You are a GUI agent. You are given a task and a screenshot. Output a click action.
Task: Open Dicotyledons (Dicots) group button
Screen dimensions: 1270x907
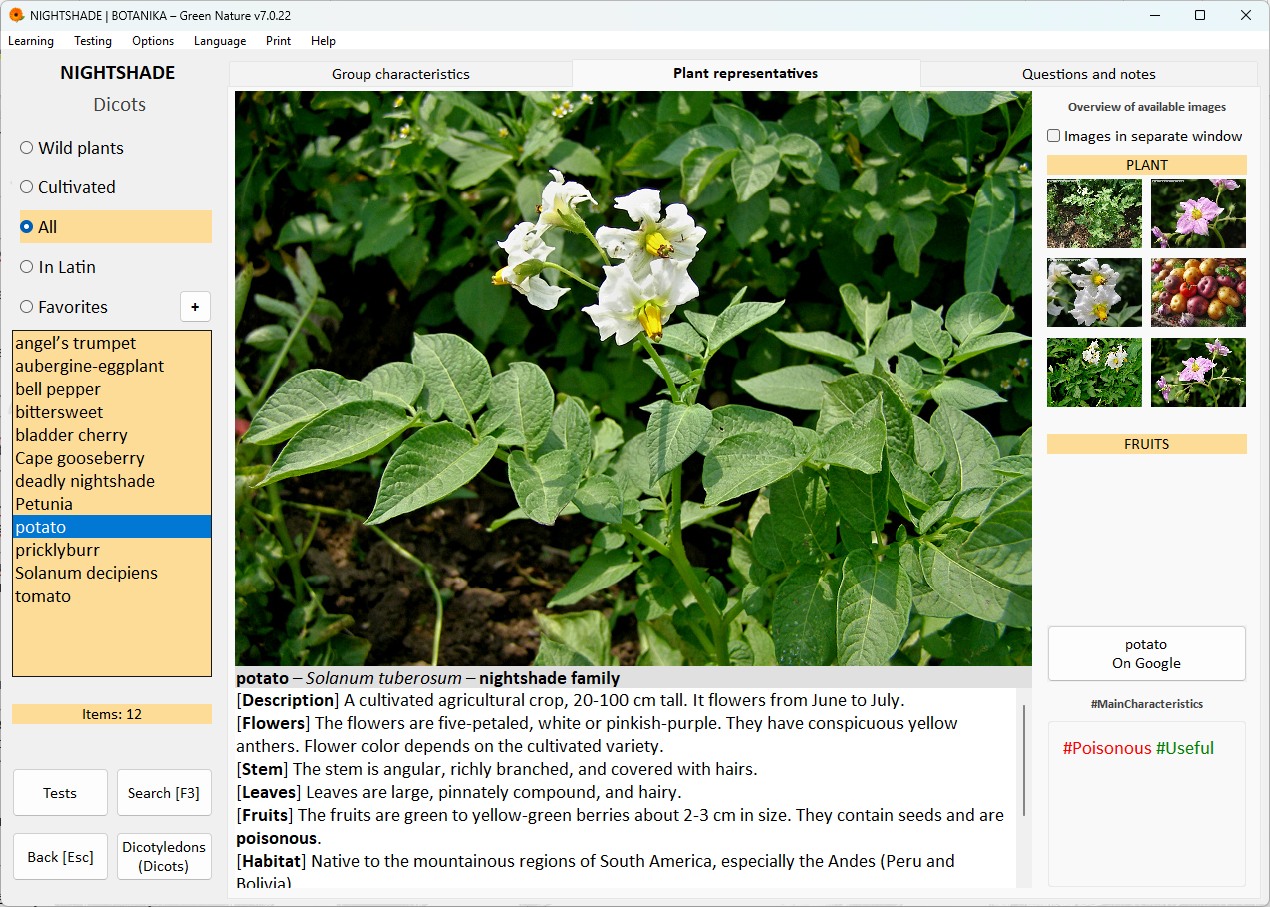pyautogui.click(x=164, y=857)
